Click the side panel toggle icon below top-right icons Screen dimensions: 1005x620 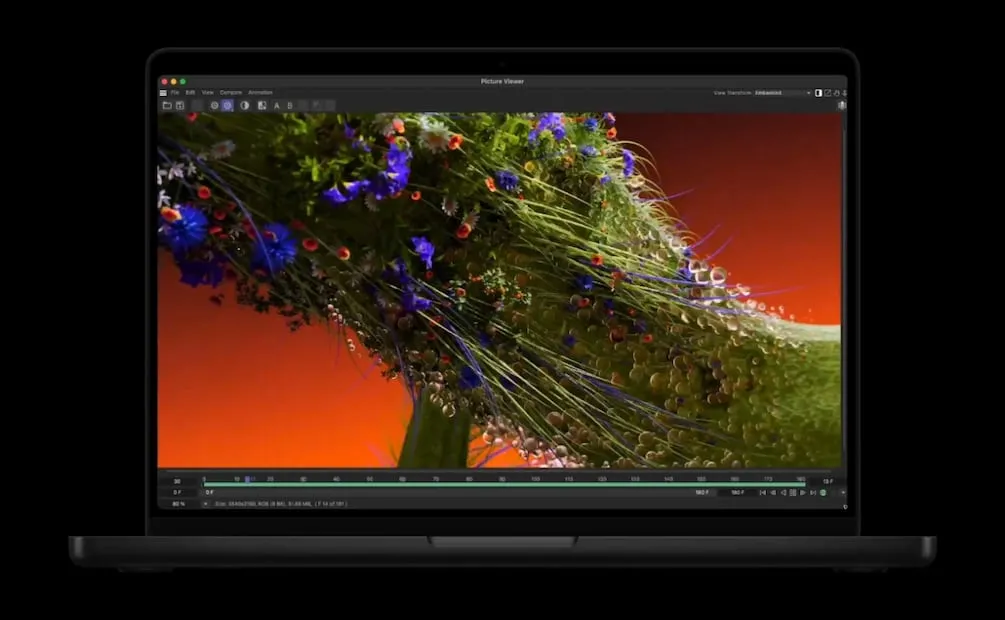[842, 105]
